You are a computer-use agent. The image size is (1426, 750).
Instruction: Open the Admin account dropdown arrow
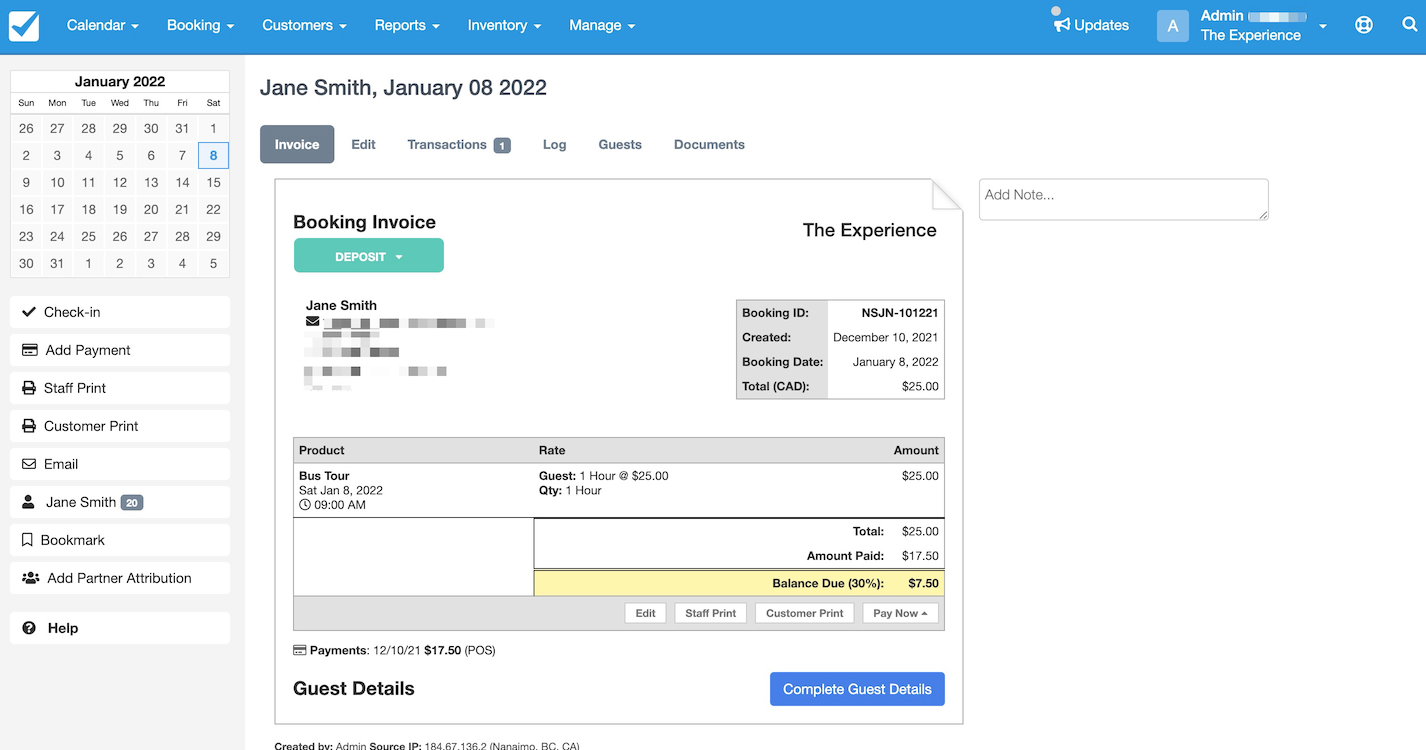coord(1323,27)
